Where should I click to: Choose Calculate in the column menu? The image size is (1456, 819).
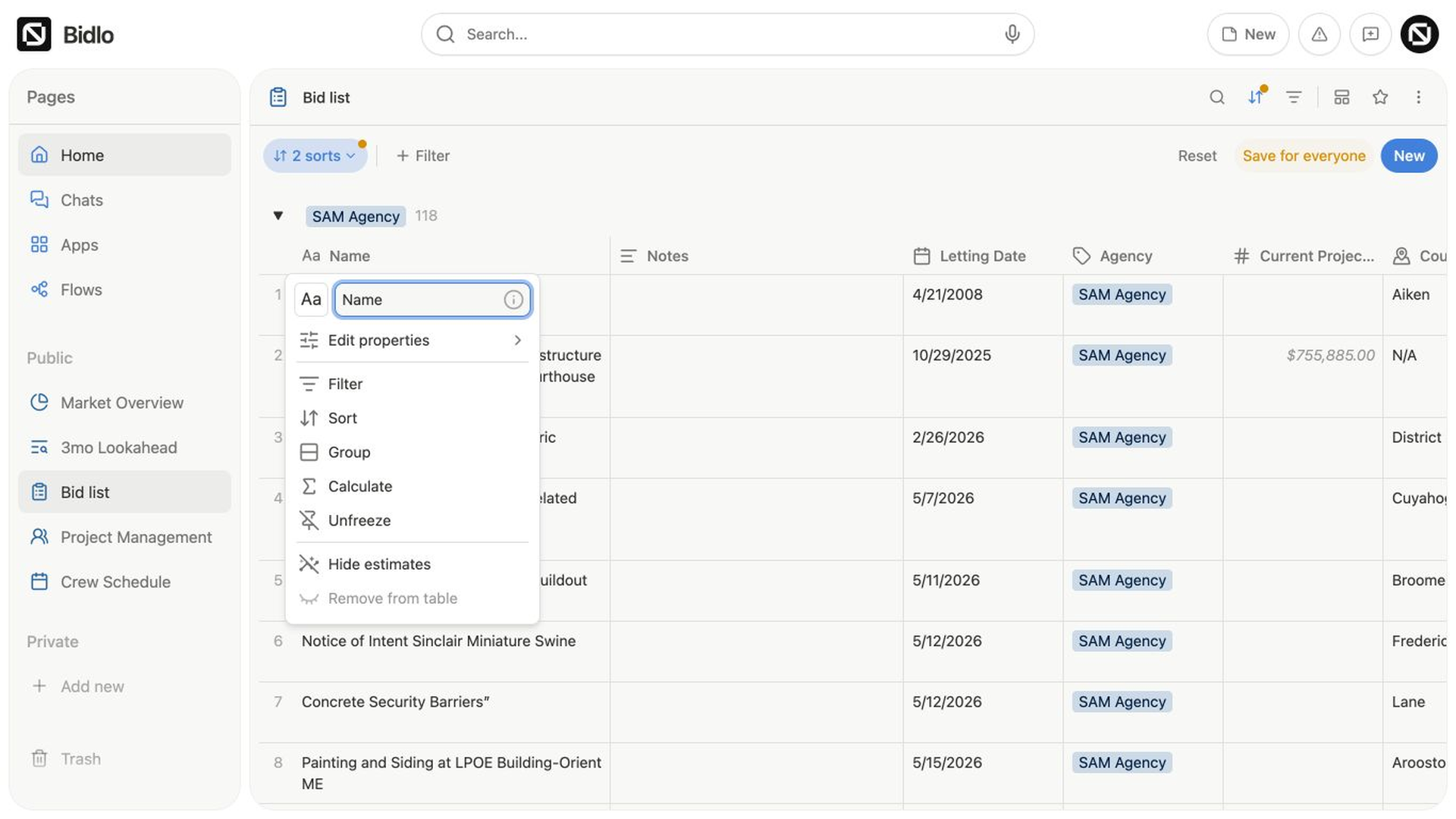pyautogui.click(x=412, y=486)
